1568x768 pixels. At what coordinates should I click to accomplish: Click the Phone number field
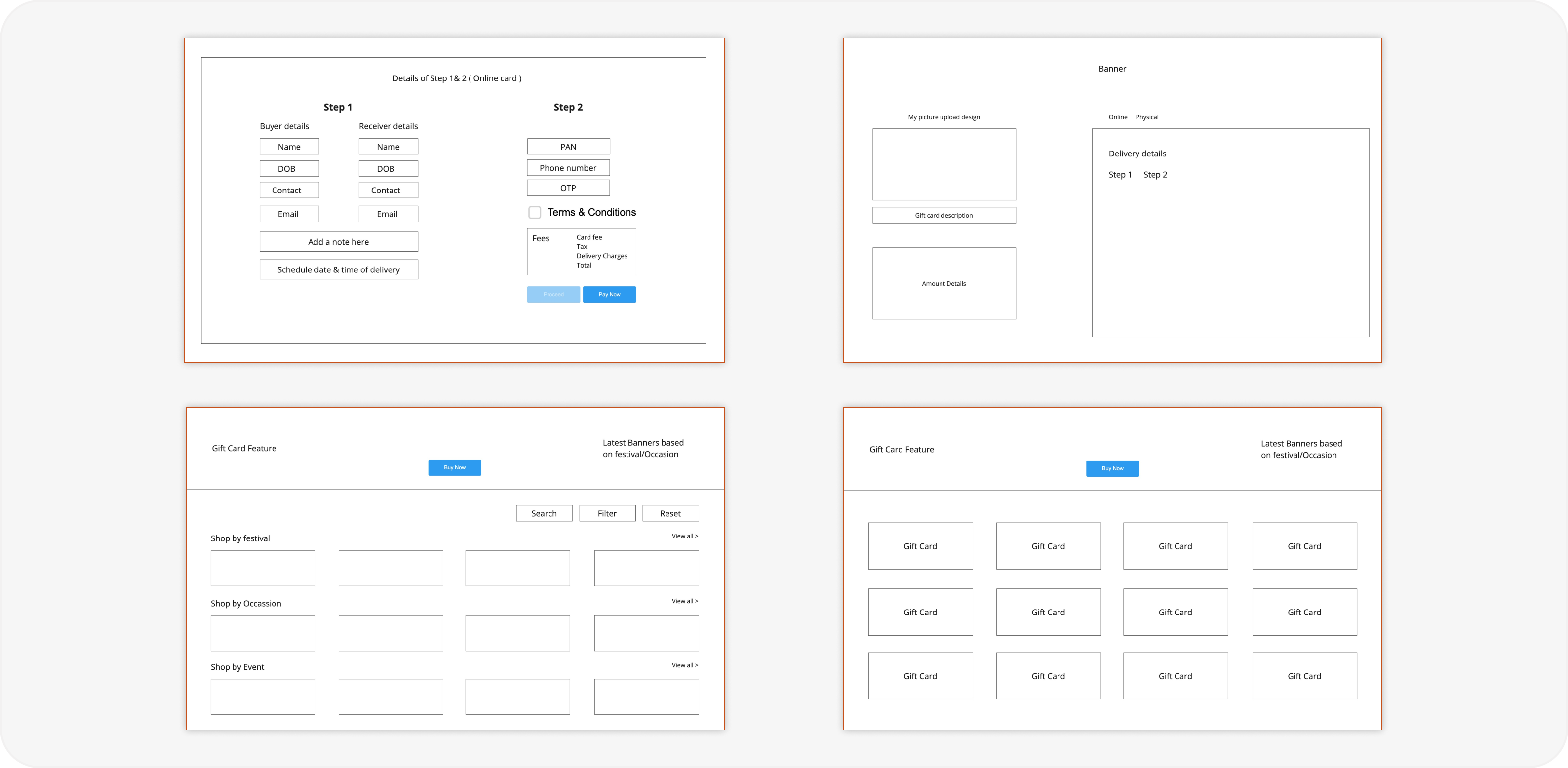pos(568,168)
